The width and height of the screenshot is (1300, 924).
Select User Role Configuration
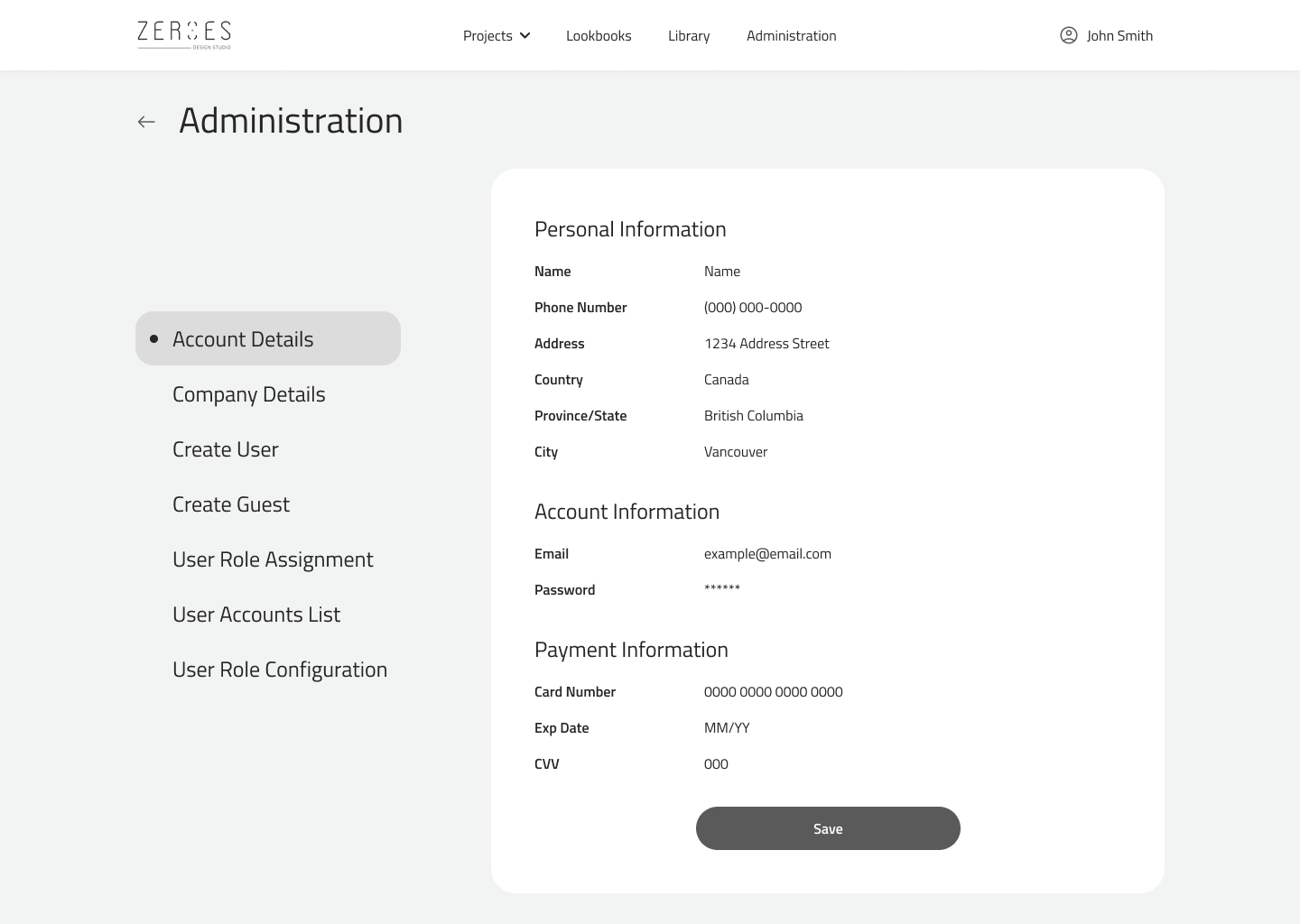(x=280, y=670)
